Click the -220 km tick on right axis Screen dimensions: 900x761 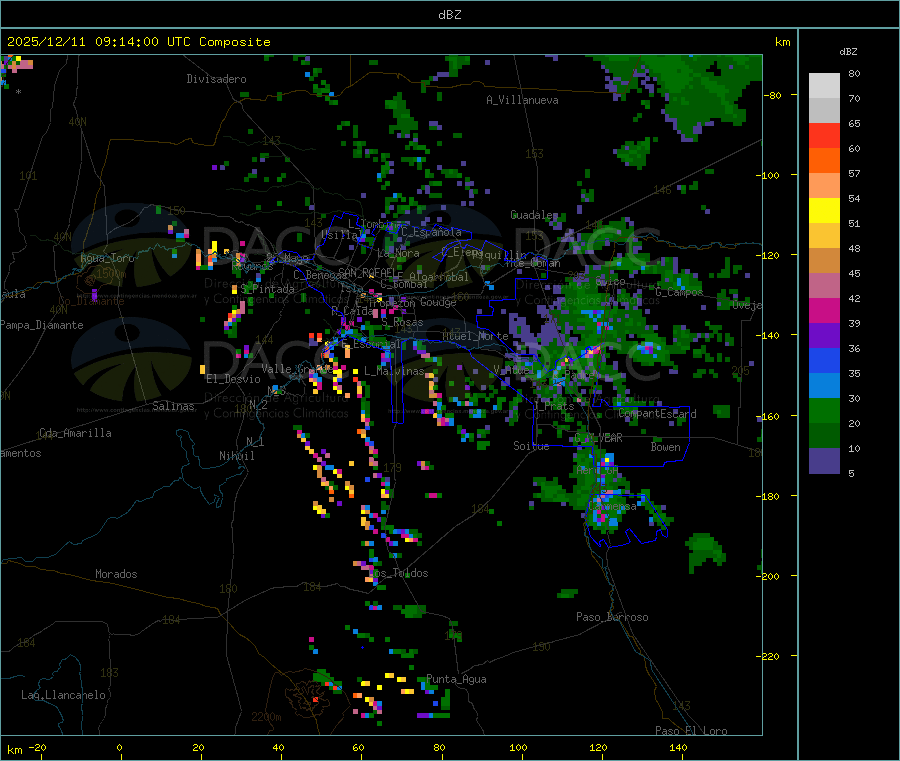coord(769,657)
